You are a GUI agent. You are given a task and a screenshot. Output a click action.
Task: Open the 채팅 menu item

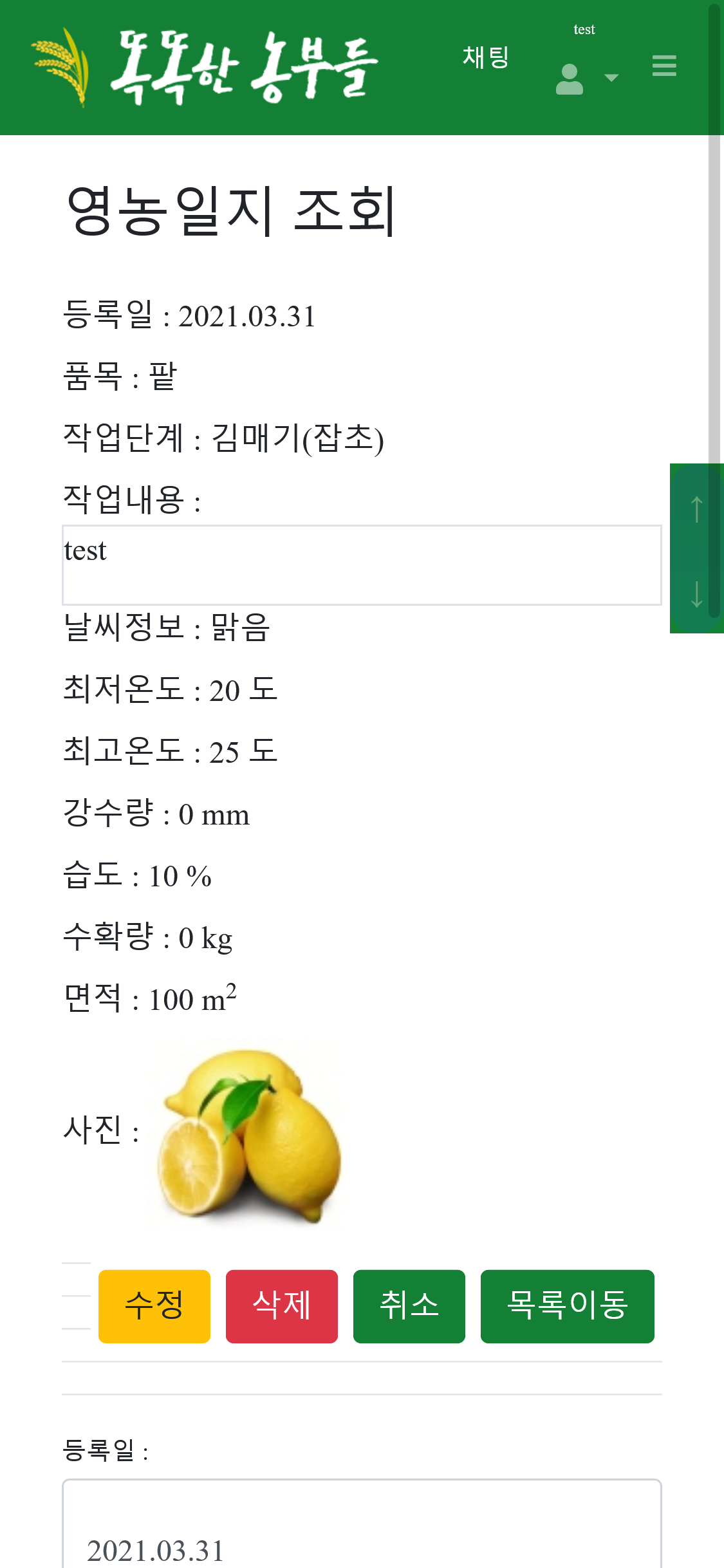pyautogui.click(x=486, y=57)
